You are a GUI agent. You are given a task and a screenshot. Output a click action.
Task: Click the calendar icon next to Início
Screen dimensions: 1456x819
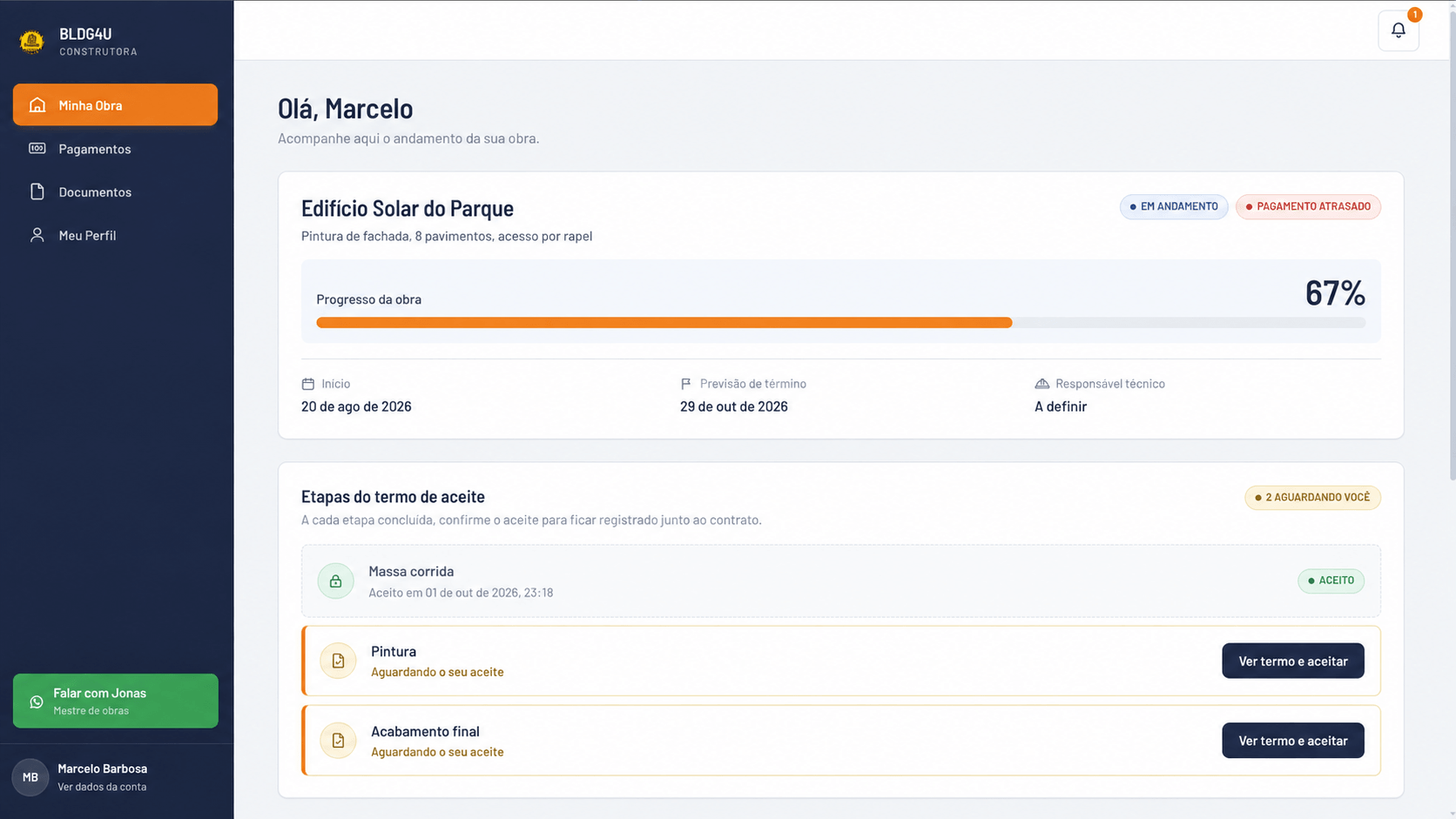308,384
